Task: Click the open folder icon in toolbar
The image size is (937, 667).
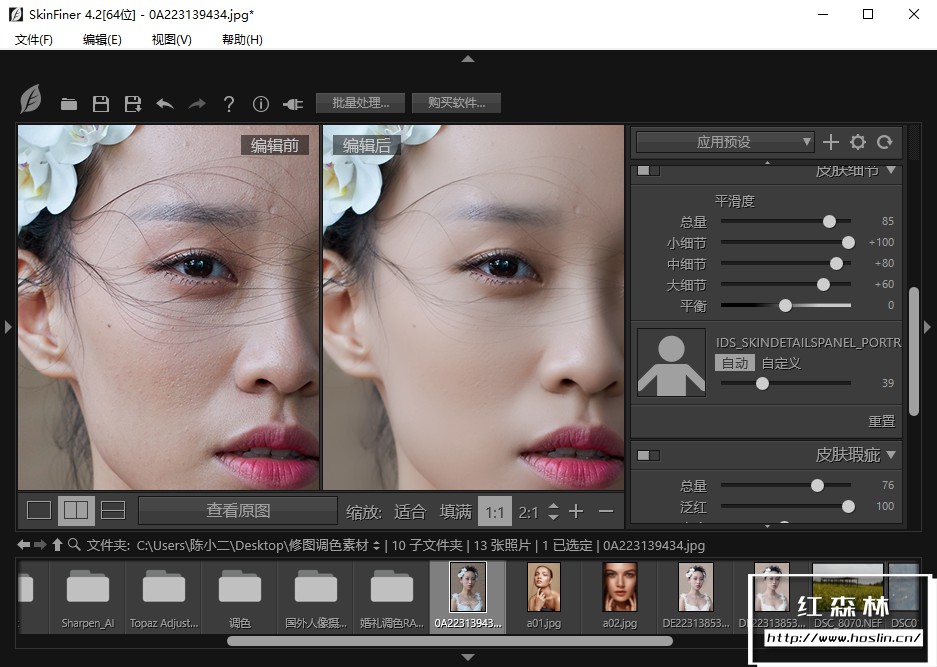Action: coord(68,104)
